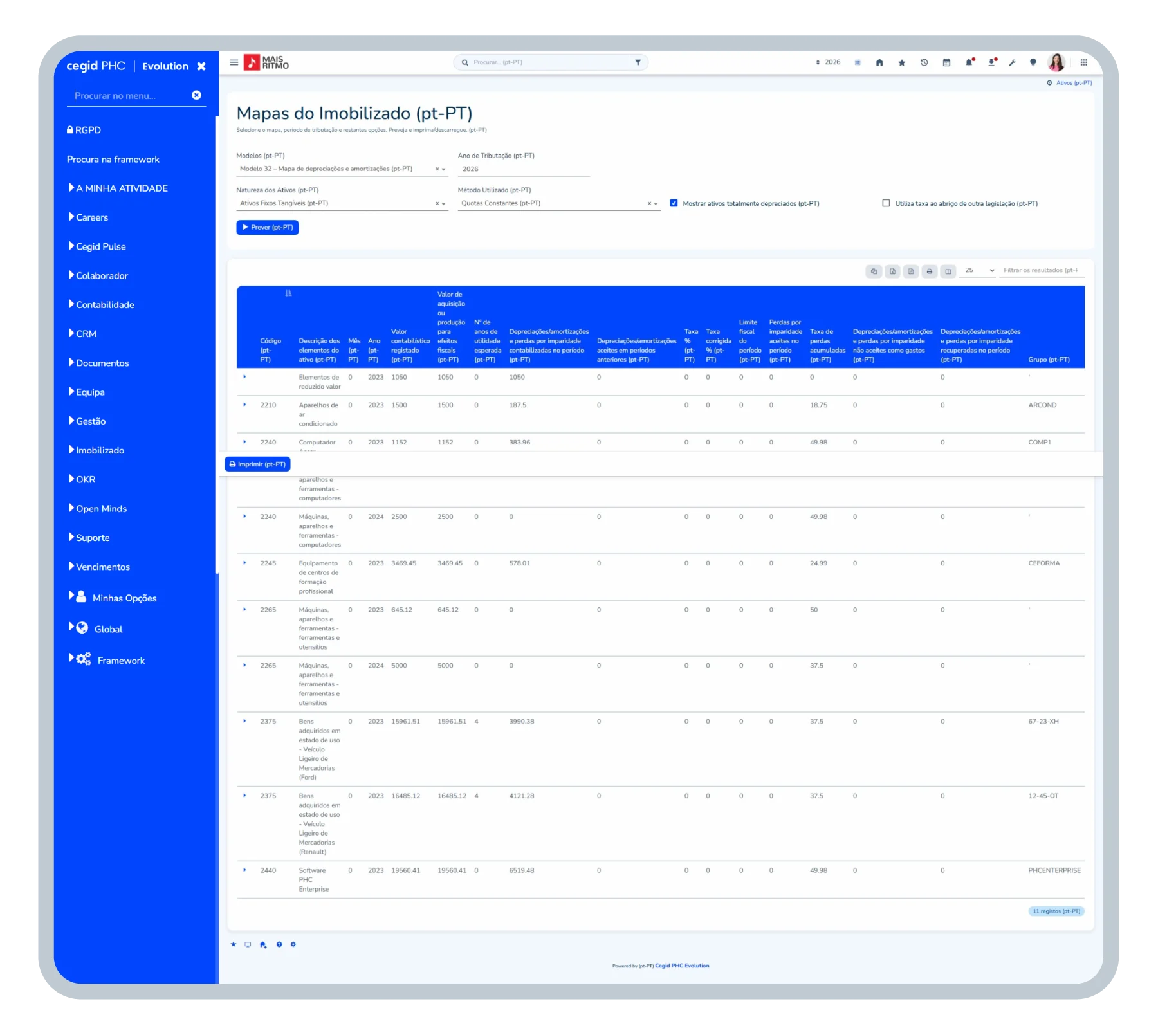Set as home page using house-plus icon
Screen dimensions: 1176x1035
pyautogui.click(x=263, y=944)
